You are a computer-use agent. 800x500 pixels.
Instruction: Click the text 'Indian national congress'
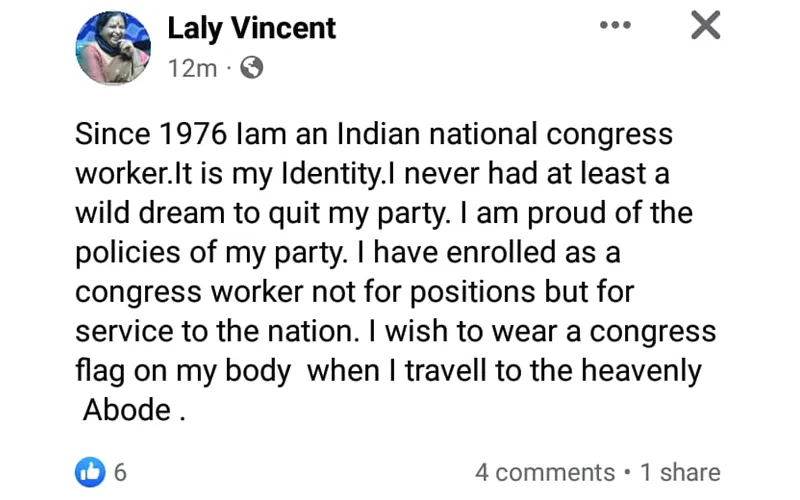(x=505, y=134)
